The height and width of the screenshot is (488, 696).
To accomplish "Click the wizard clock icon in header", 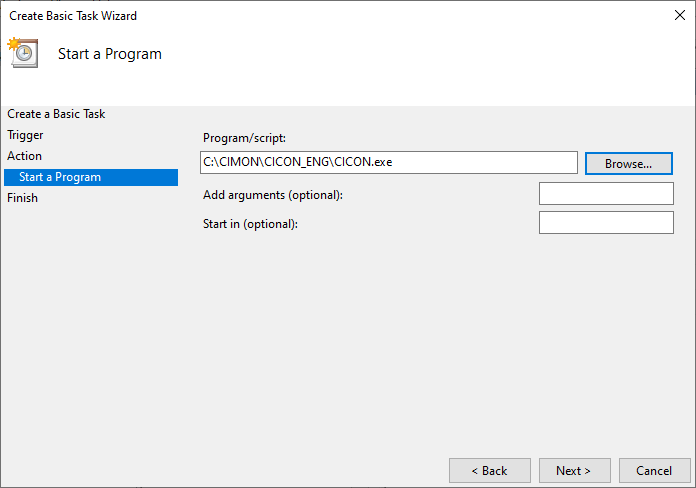I will [x=23, y=53].
